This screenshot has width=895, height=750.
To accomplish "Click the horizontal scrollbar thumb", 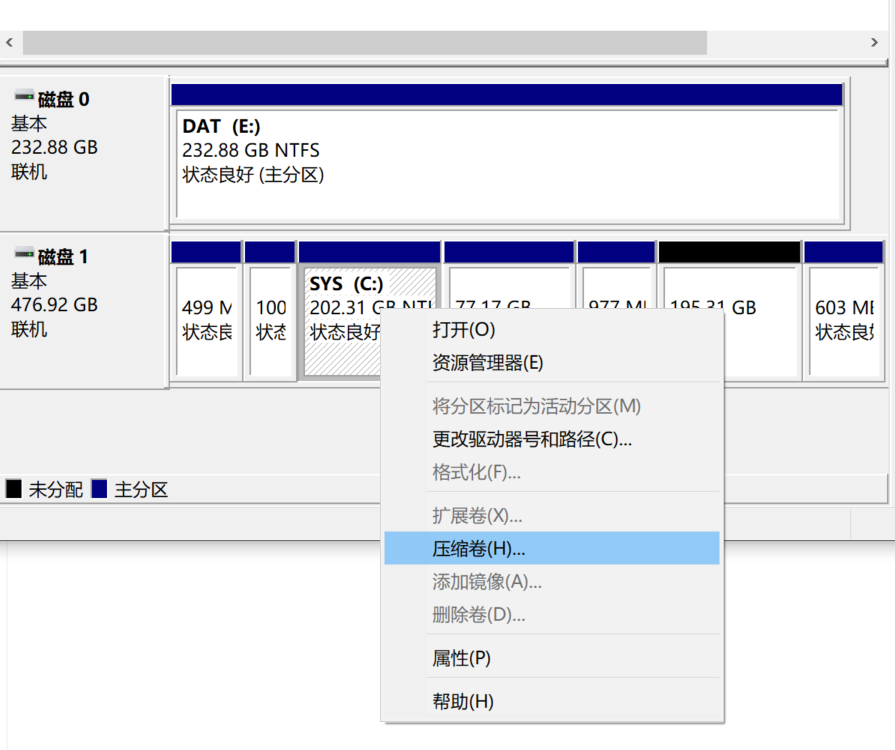I will 365,42.
